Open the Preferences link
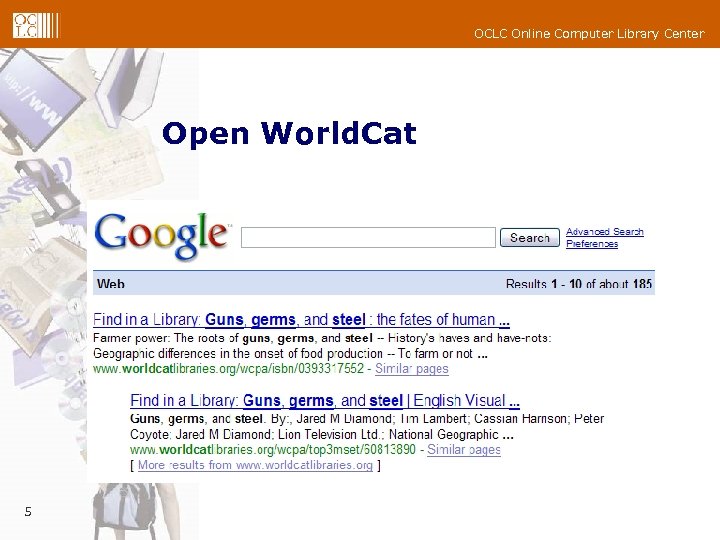Screen dimensions: 720x540 pyautogui.click(x=592, y=243)
